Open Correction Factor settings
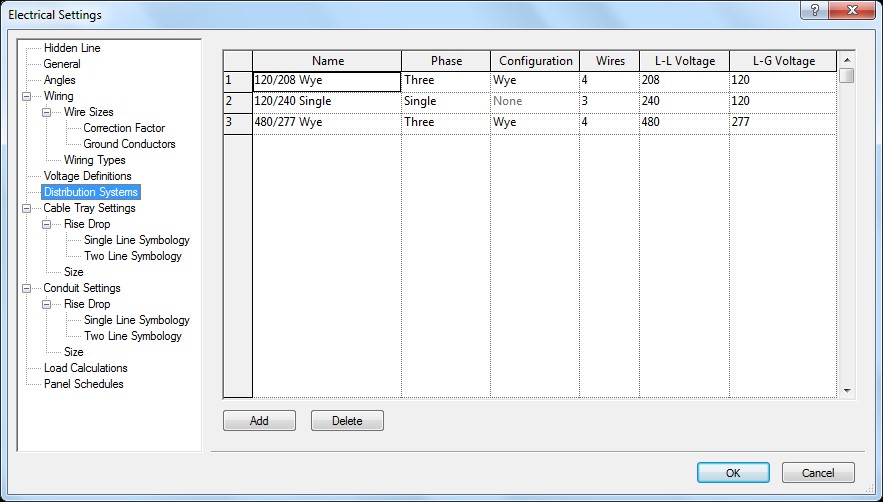 (124, 128)
